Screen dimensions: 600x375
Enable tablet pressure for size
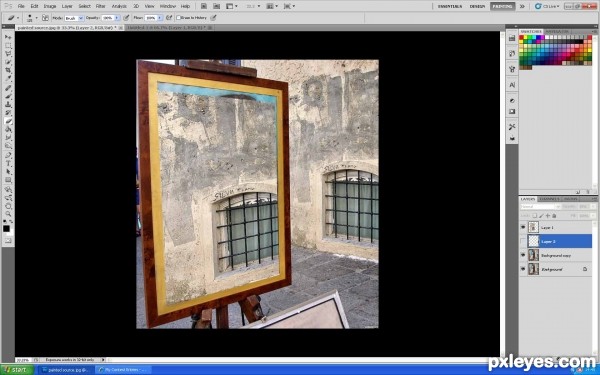point(214,18)
